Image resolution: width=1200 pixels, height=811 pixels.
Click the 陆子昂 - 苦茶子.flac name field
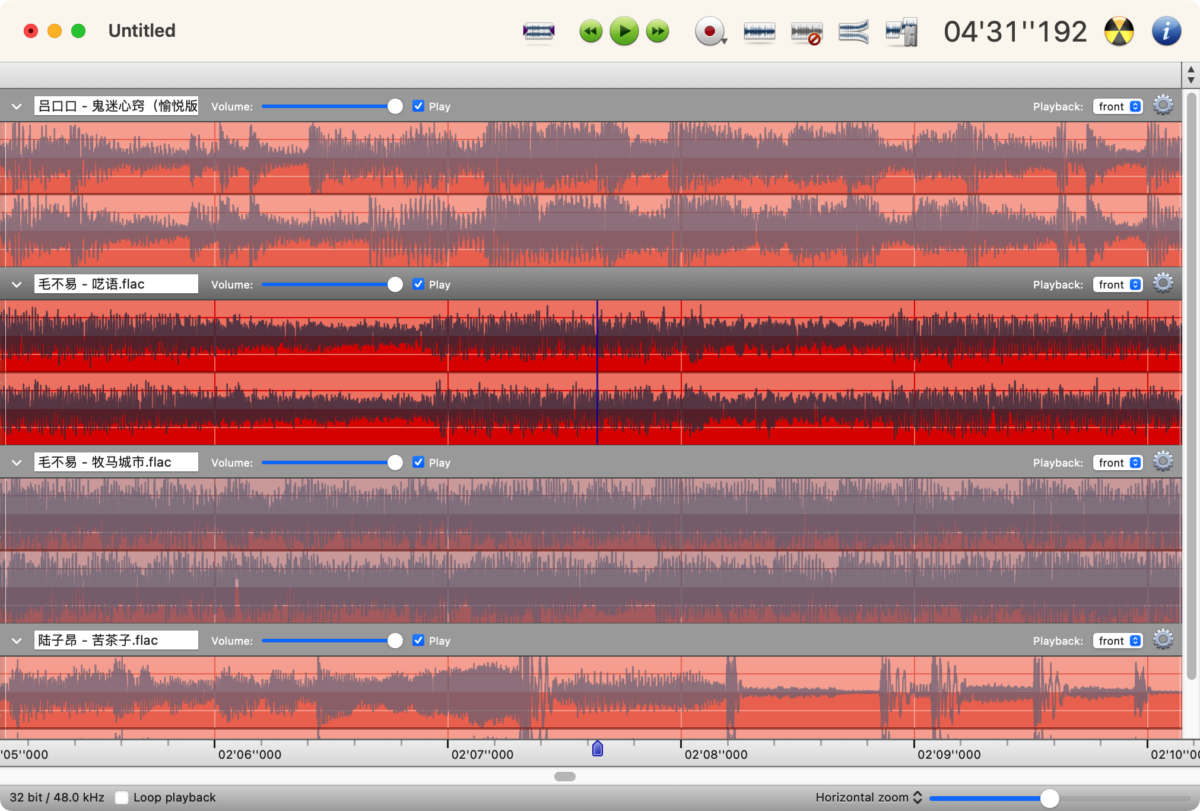(x=116, y=640)
